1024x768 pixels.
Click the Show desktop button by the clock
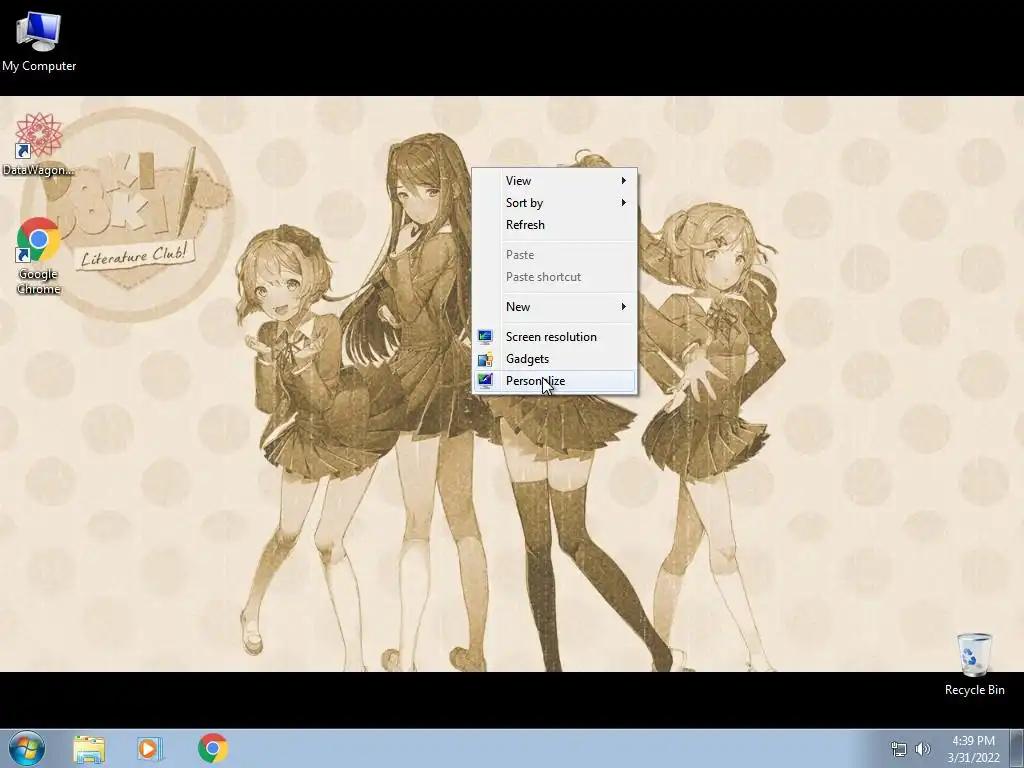(1016, 749)
